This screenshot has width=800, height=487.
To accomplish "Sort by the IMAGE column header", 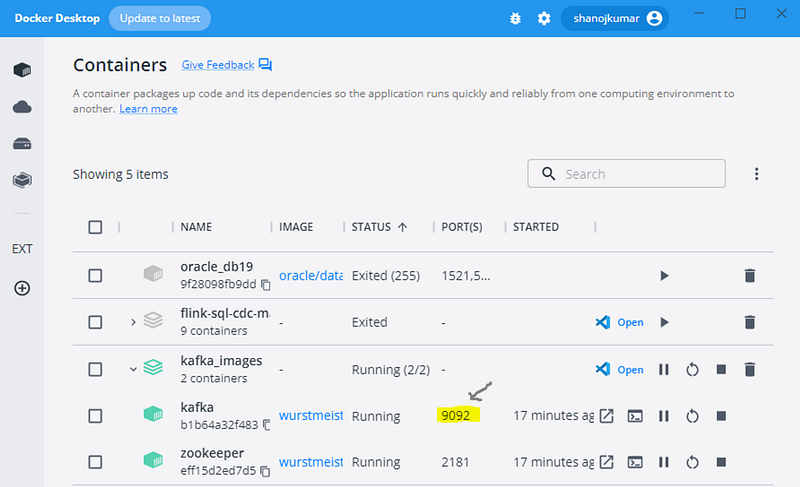I will click(x=296, y=227).
